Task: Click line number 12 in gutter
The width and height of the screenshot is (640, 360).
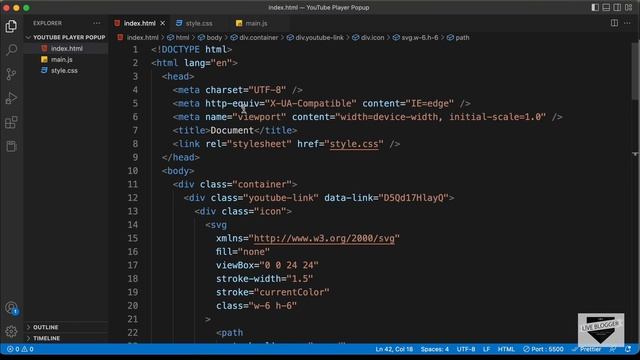Action: tap(133, 198)
